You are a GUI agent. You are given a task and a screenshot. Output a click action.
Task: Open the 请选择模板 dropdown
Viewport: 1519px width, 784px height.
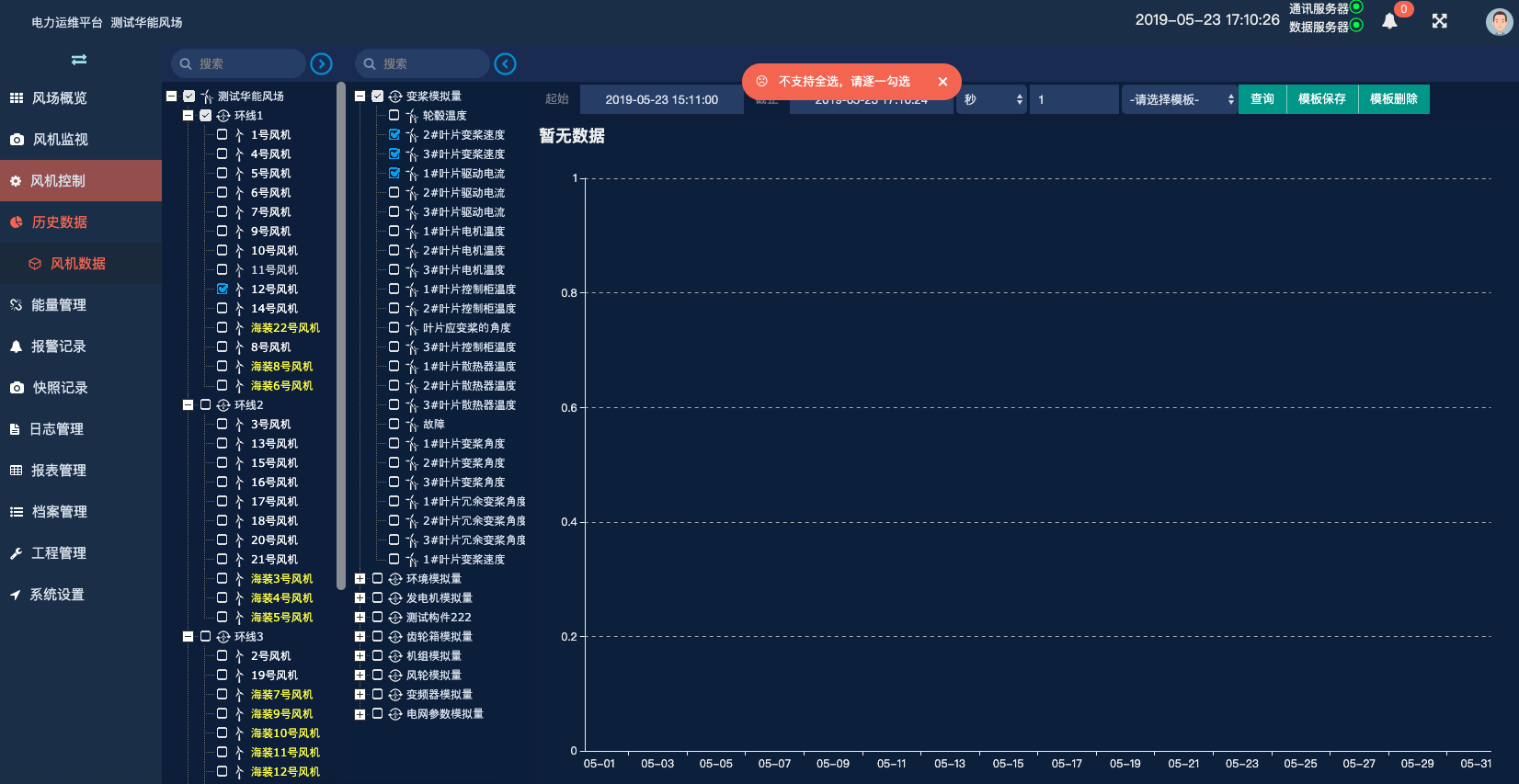pos(1180,99)
